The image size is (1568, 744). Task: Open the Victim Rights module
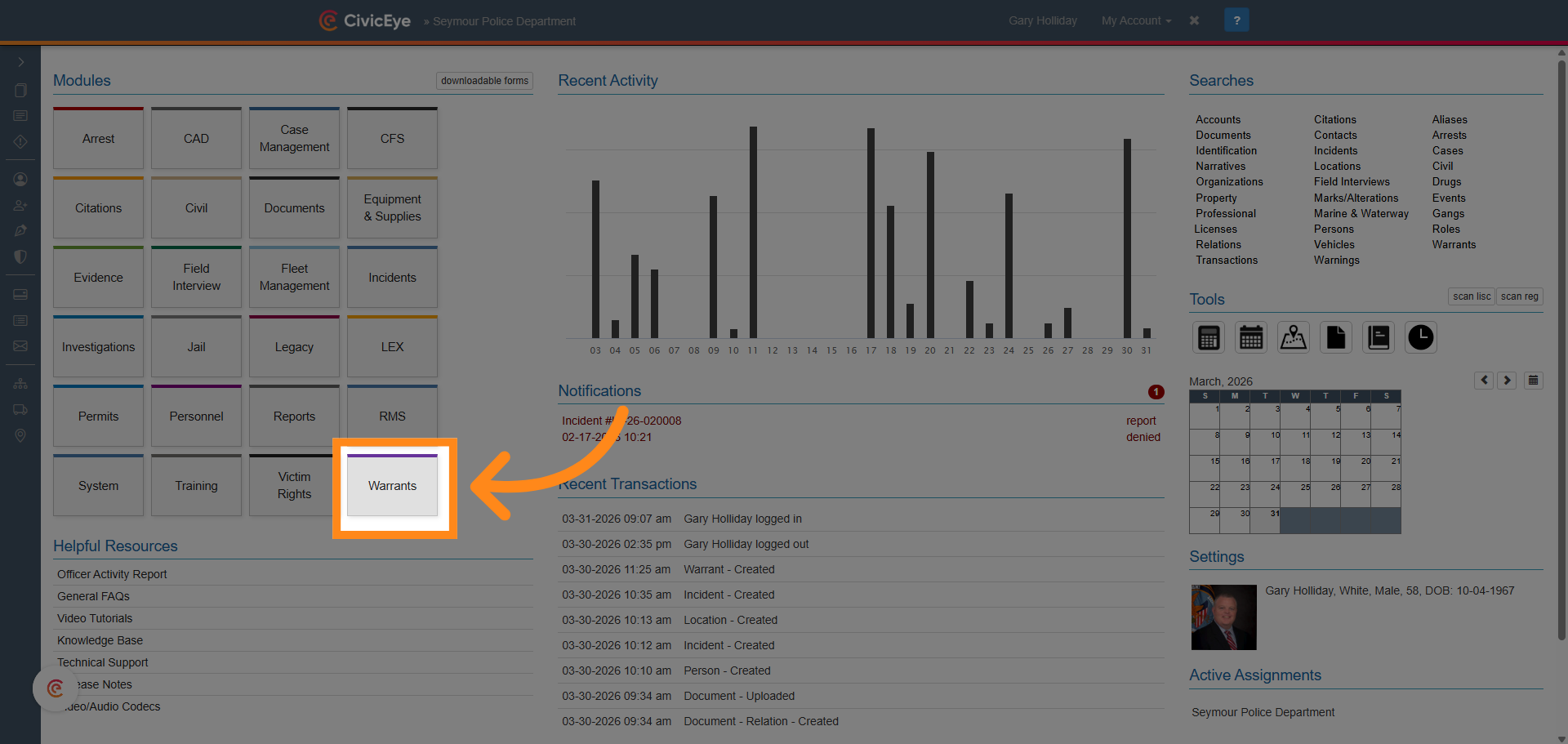[x=295, y=485]
